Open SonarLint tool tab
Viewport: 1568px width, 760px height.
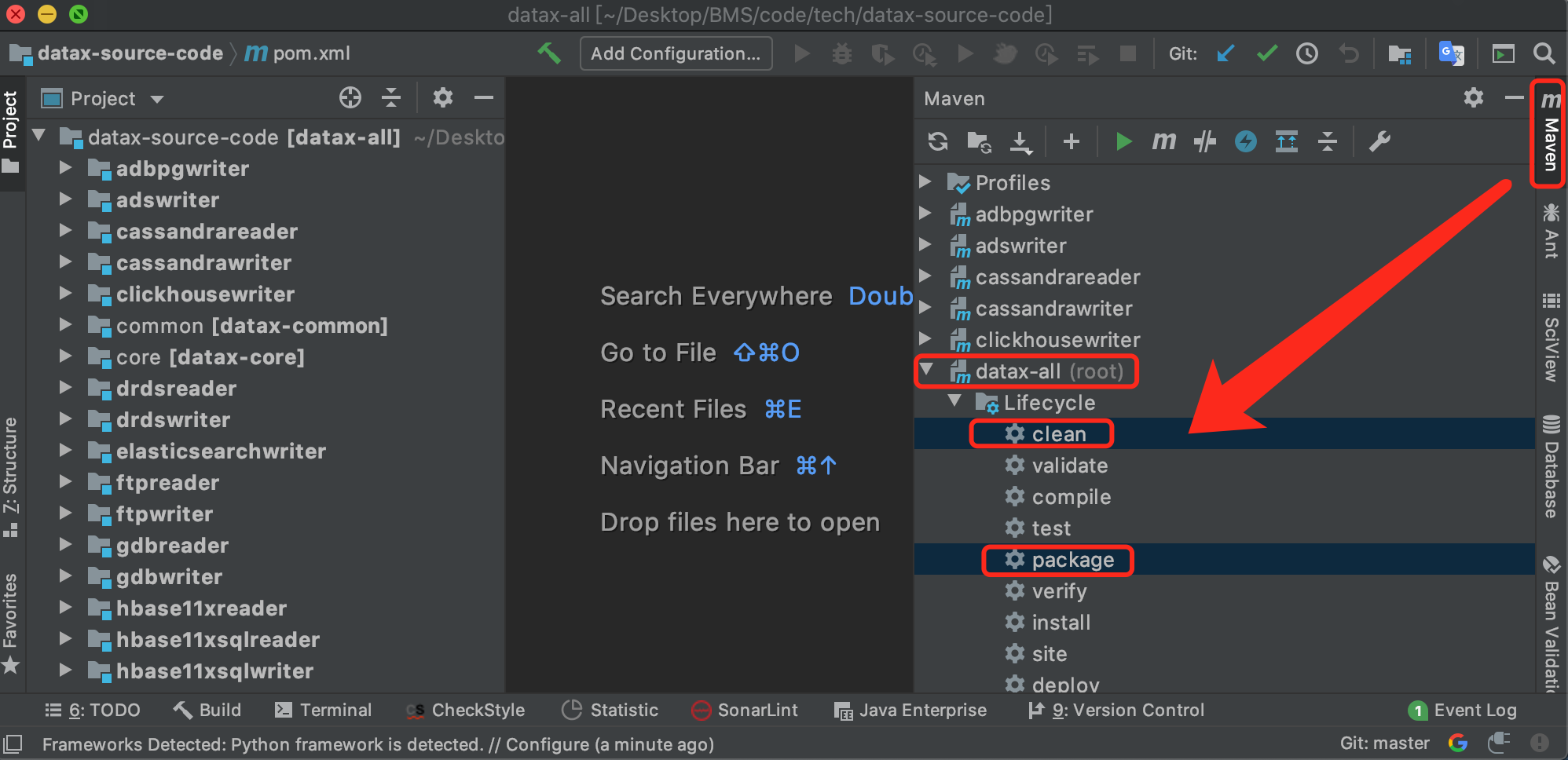(745, 710)
